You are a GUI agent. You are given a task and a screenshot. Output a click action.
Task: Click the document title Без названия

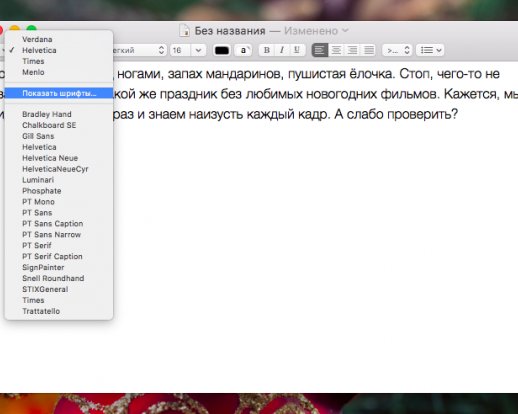(230, 31)
